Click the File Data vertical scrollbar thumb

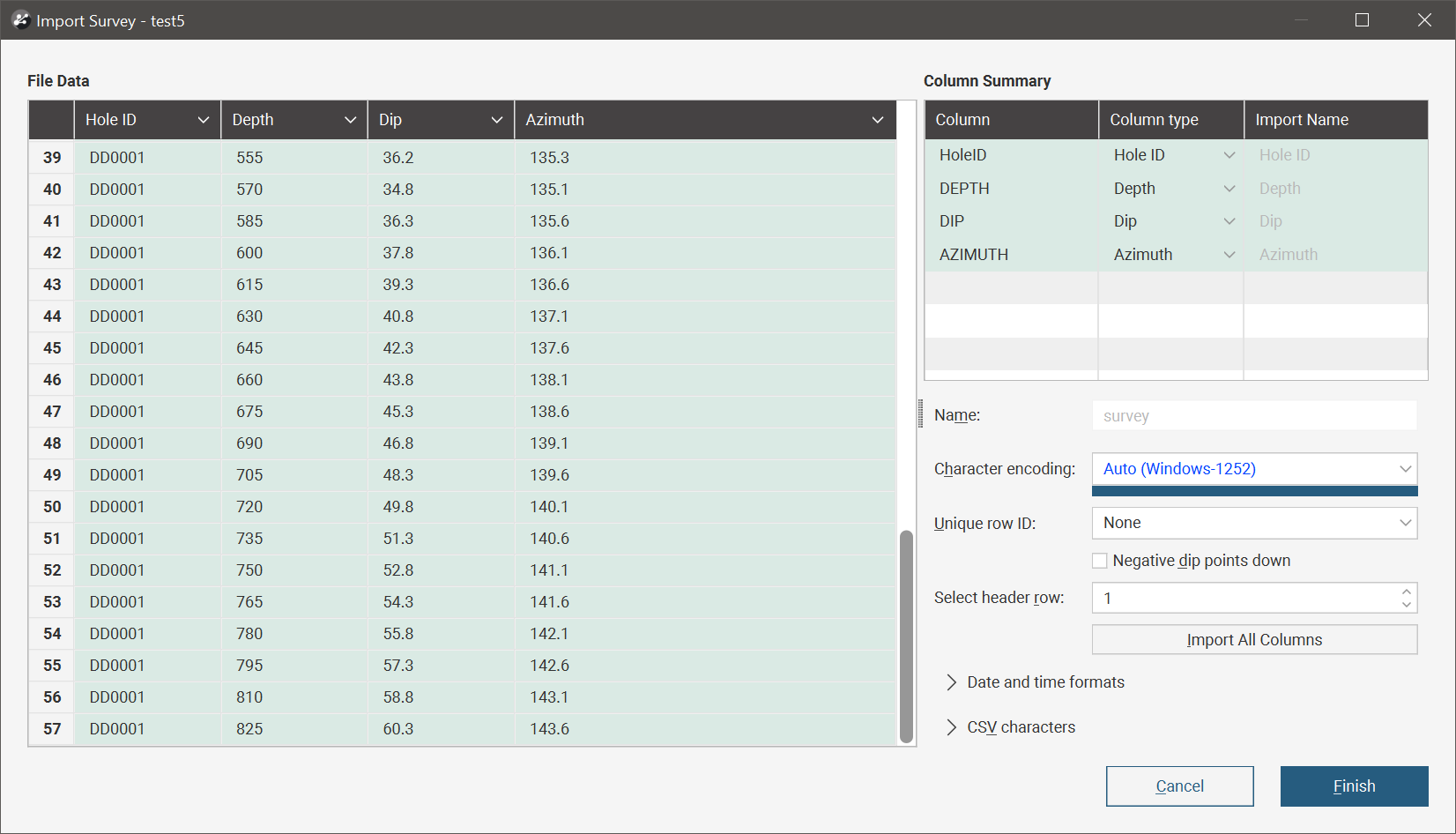click(x=906, y=635)
